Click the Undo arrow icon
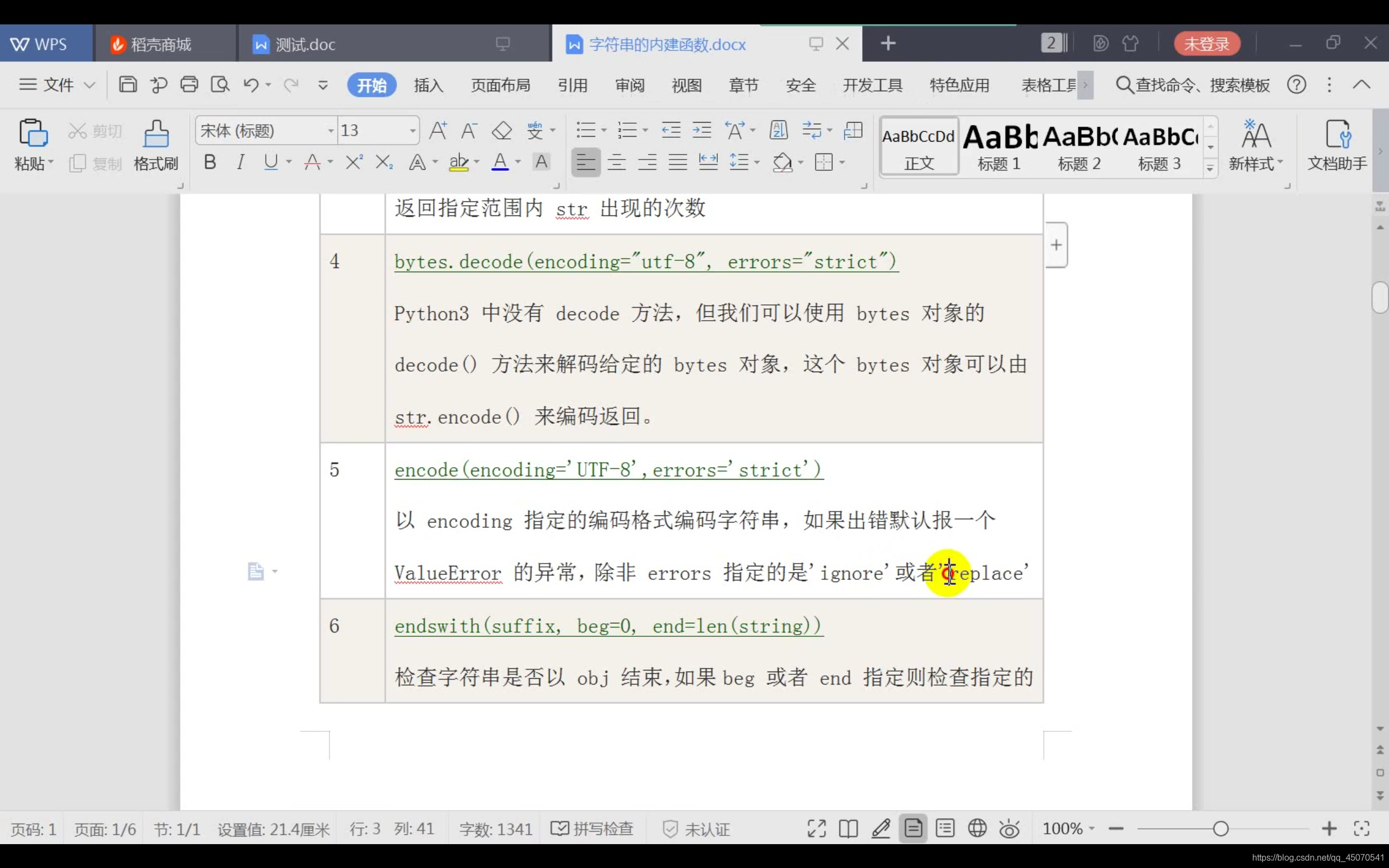The height and width of the screenshot is (868, 1389). pyautogui.click(x=251, y=85)
